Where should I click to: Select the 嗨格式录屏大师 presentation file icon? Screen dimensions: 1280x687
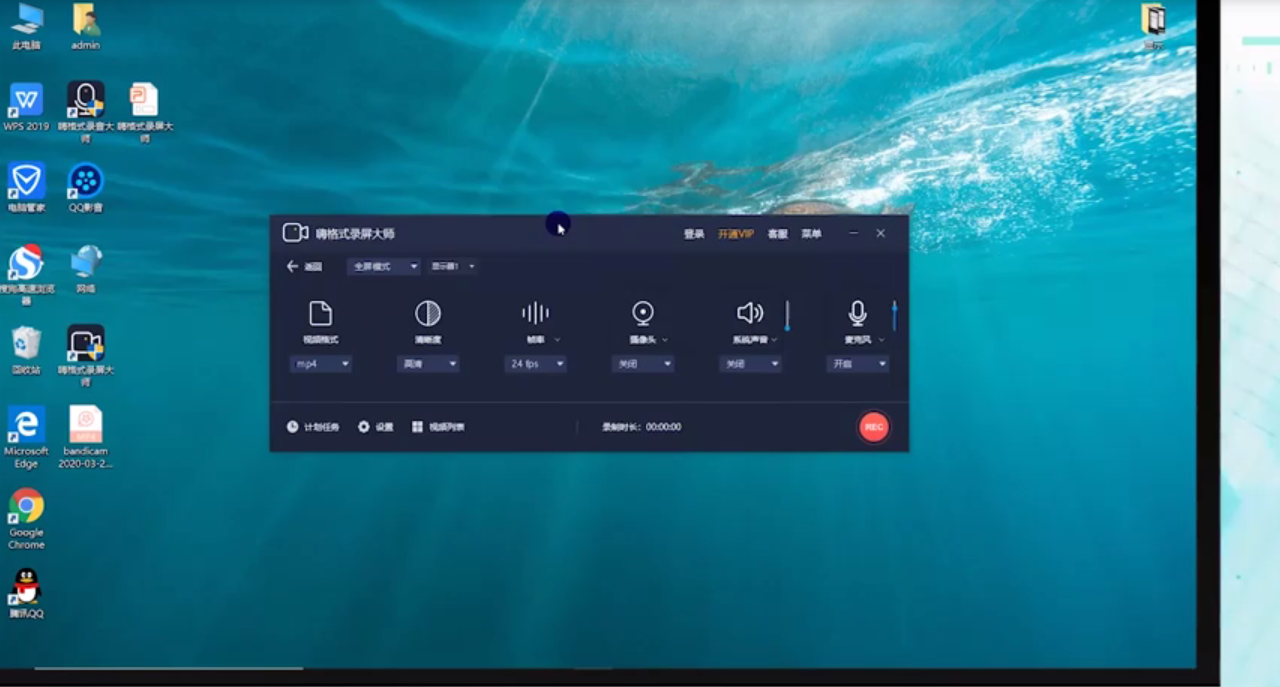coord(145,112)
